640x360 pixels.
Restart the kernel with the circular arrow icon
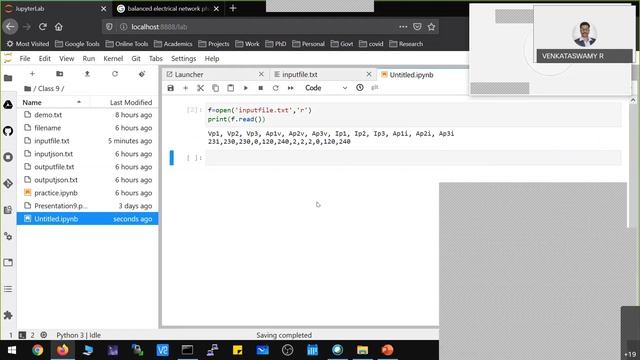point(276,88)
